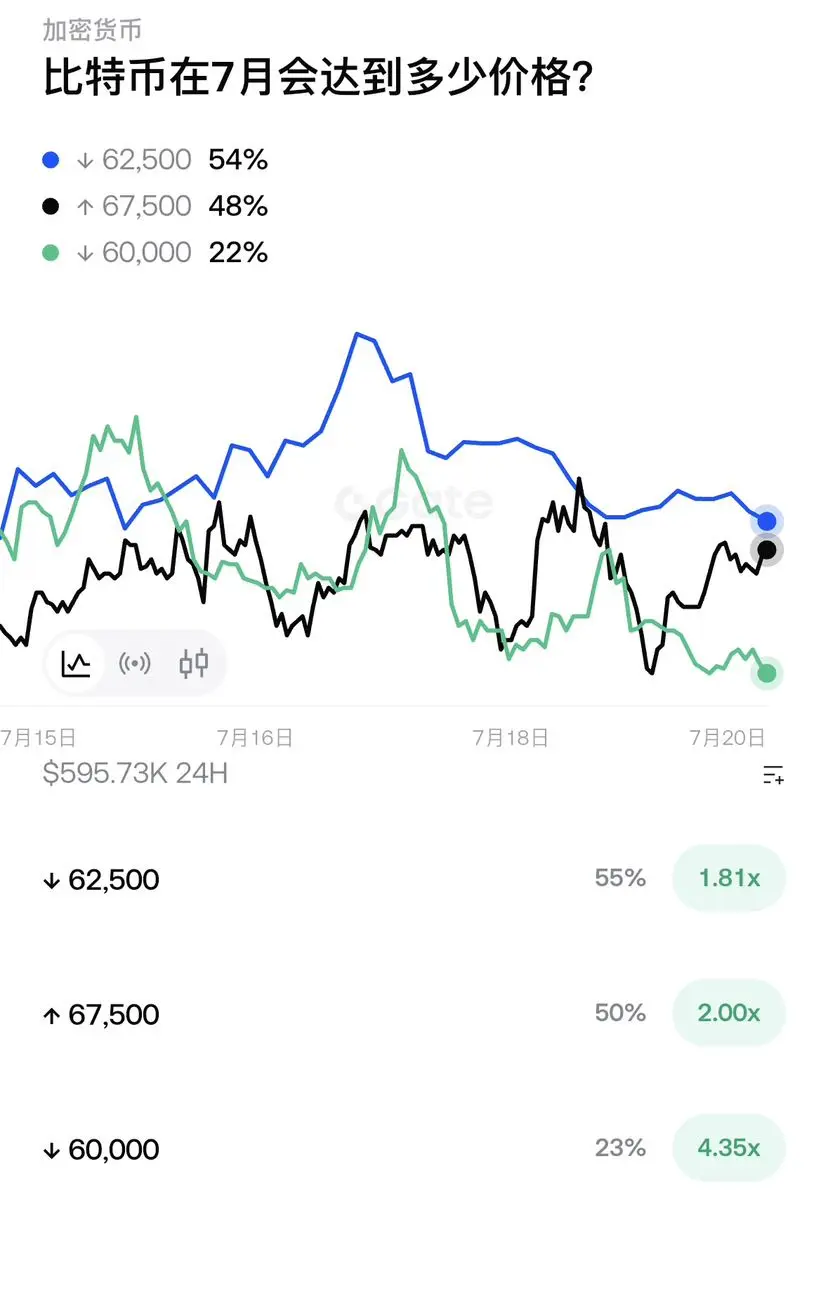Click the green endpoint dot on chart

pyautogui.click(x=767, y=673)
